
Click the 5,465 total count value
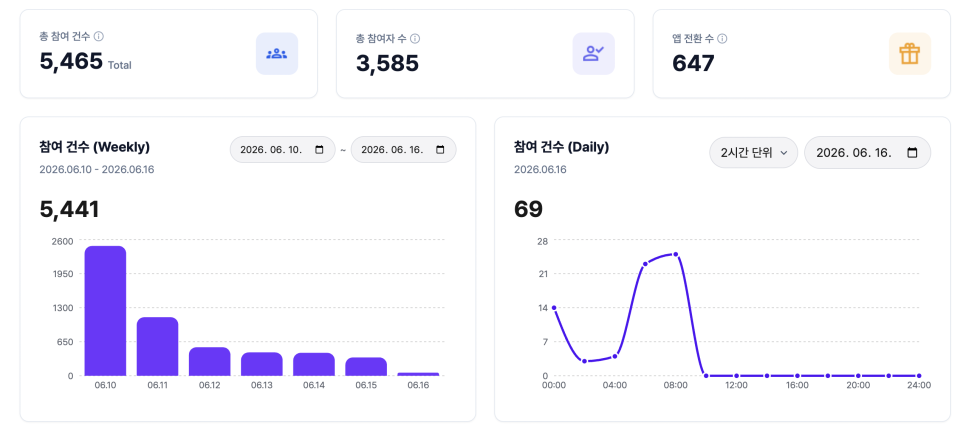71,62
